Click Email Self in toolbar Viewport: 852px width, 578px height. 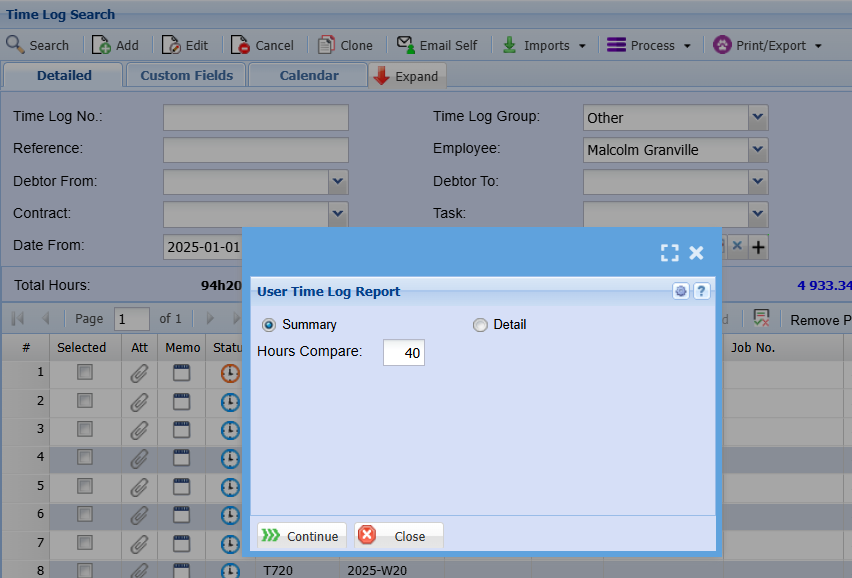[437, 45]
